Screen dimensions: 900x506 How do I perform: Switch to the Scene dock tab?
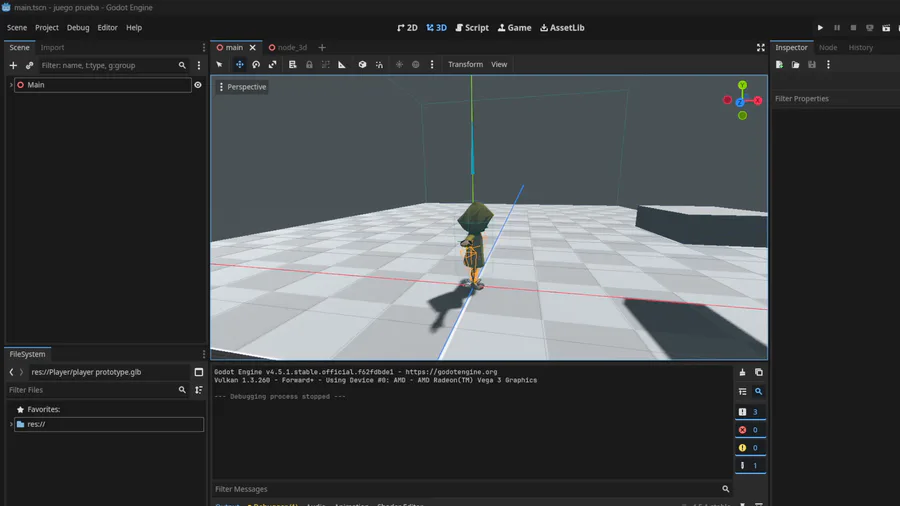point(19,48)
